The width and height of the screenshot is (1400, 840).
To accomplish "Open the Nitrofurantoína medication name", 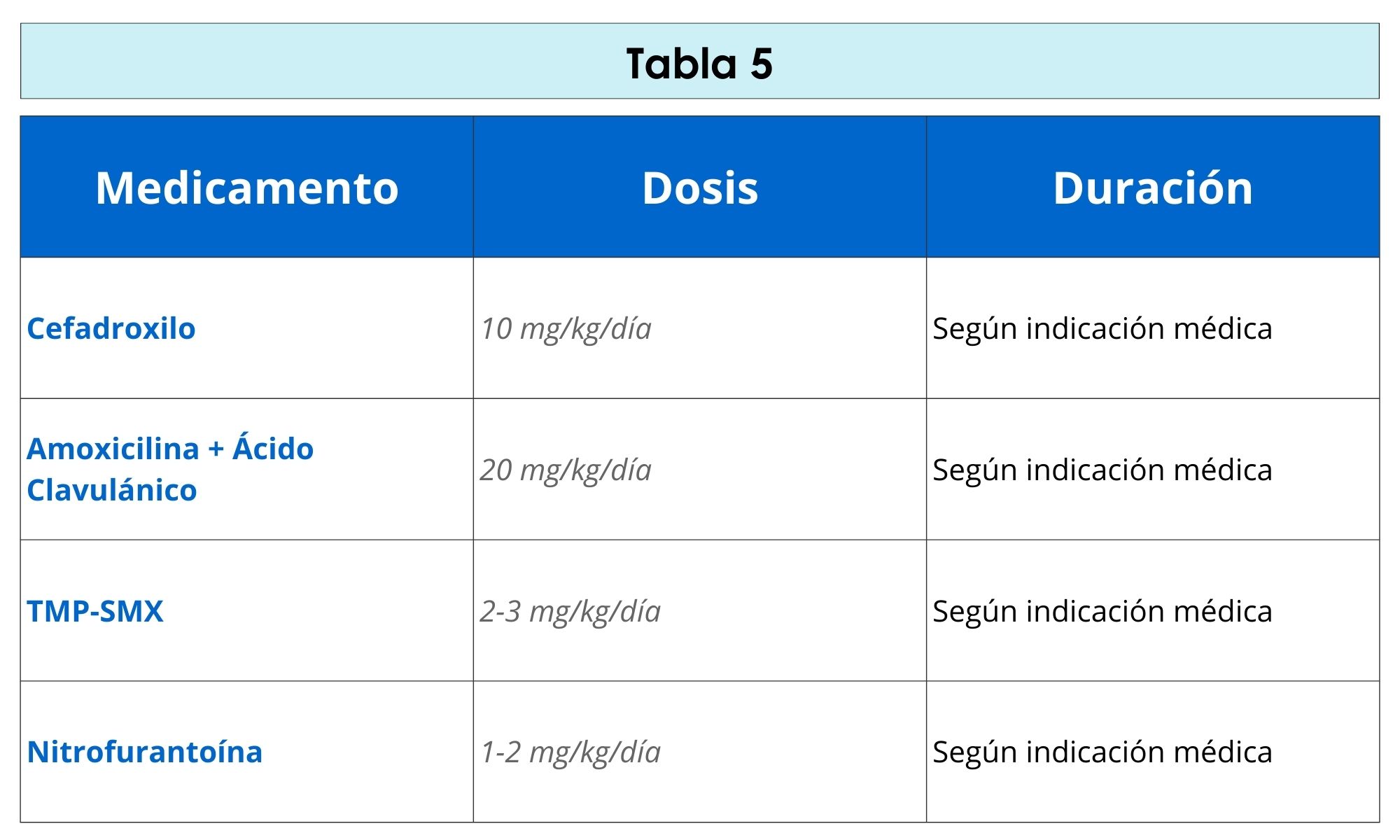I will [x=144, y=752].
